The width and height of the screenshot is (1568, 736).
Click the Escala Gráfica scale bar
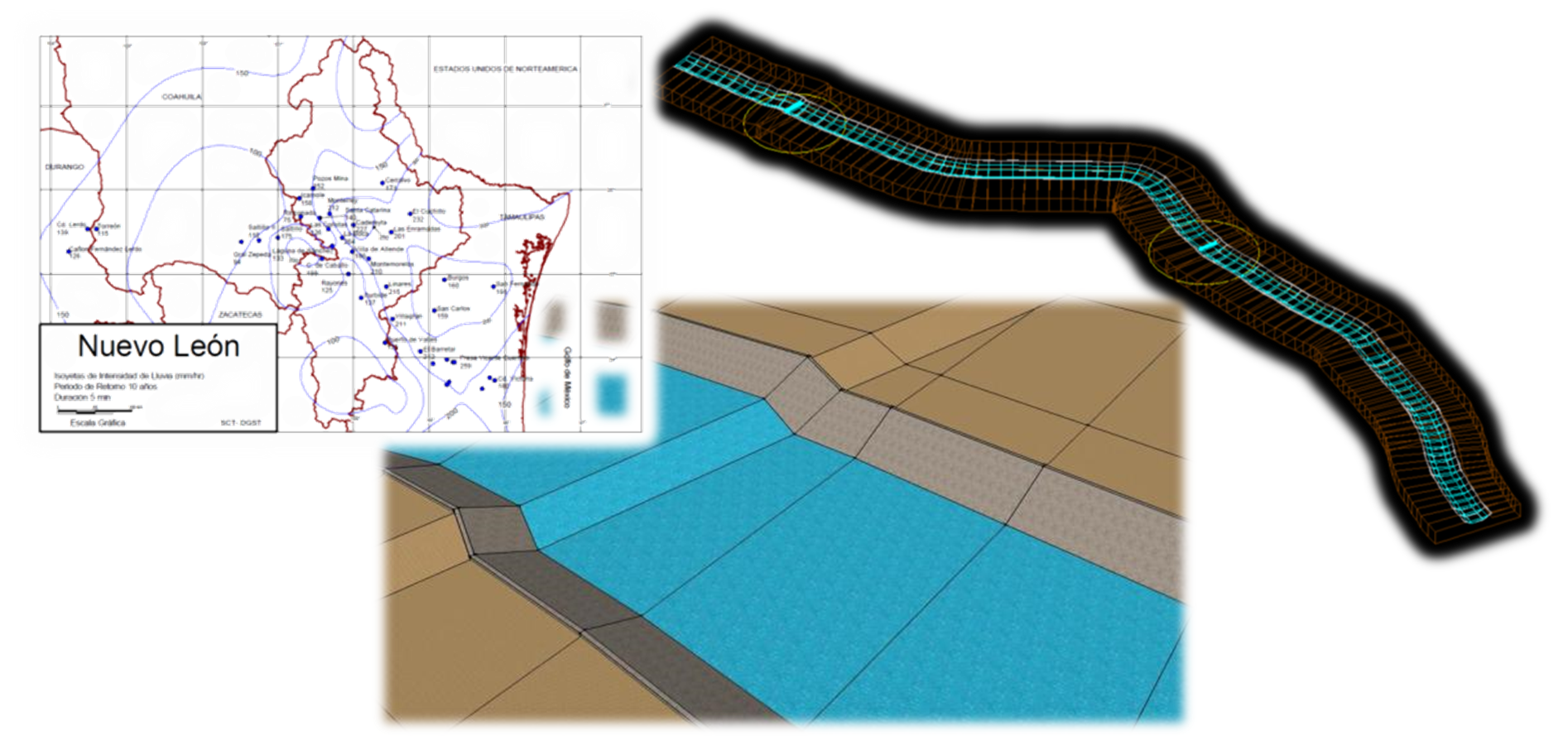99,410
